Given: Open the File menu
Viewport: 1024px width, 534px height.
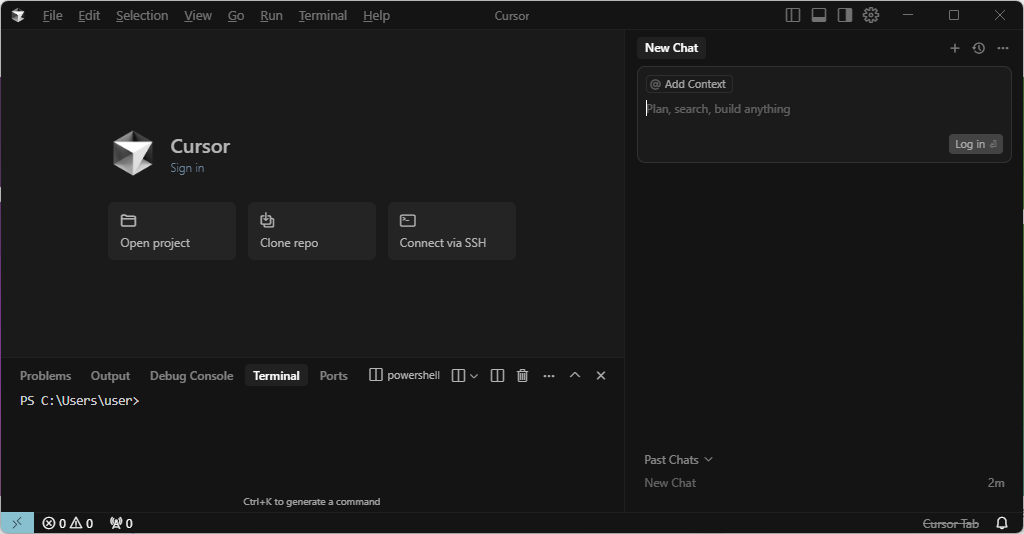Looking at the screenshot, I should (53, 16).
